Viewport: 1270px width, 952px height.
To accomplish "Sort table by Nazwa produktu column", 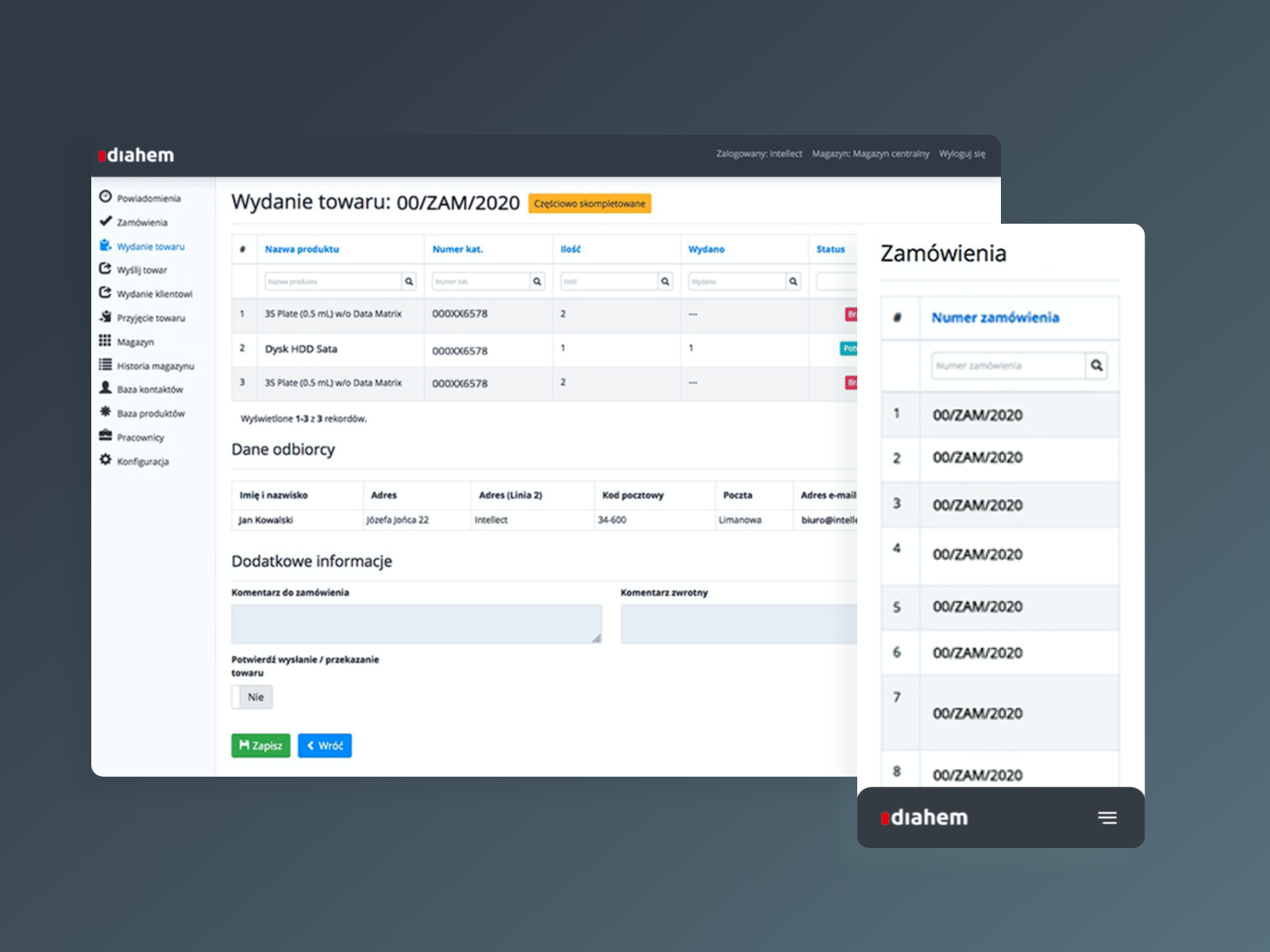I will coord(302,249).
